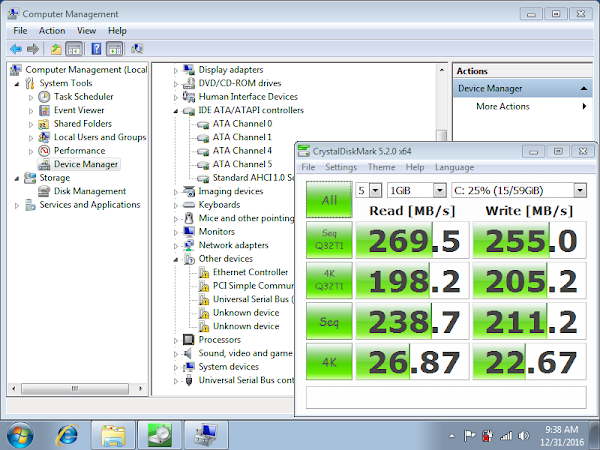Open CrystalDiskMark Settings menu
Screen dimensions: 600x450
[x=341, y=167]
